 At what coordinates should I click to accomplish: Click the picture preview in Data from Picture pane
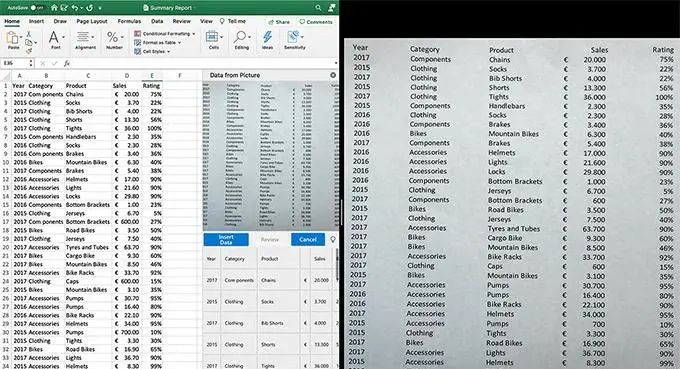pyautogui.click(x=271, y=155)
